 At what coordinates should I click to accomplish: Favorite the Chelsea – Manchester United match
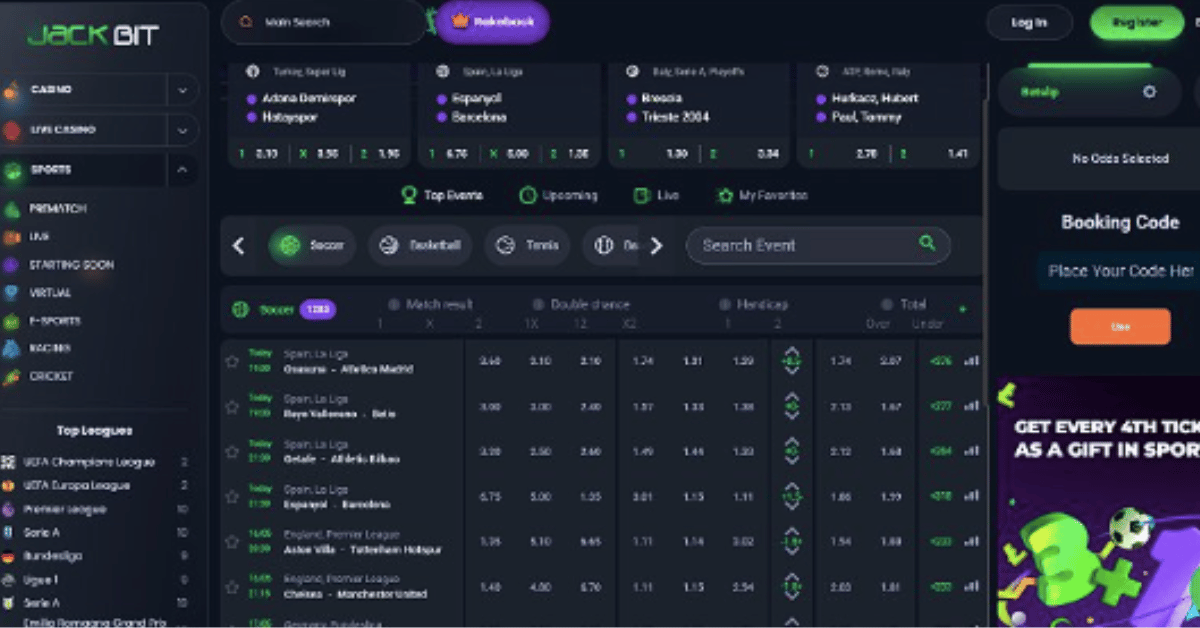[232, 587]
